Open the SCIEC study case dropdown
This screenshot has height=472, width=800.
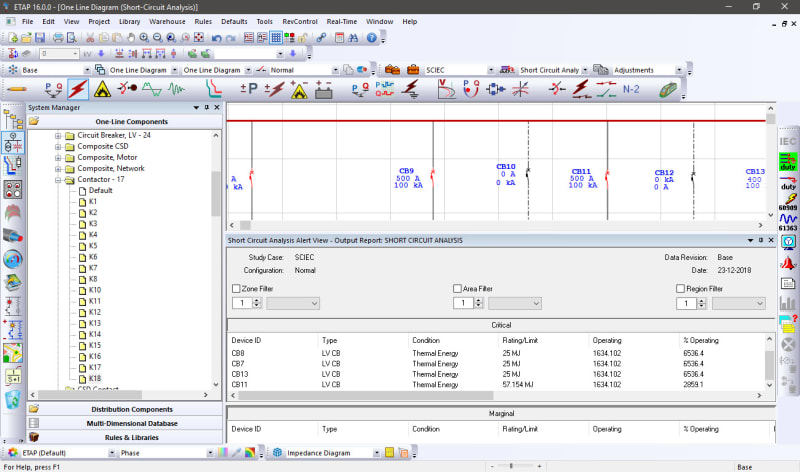tap(491, 70)
